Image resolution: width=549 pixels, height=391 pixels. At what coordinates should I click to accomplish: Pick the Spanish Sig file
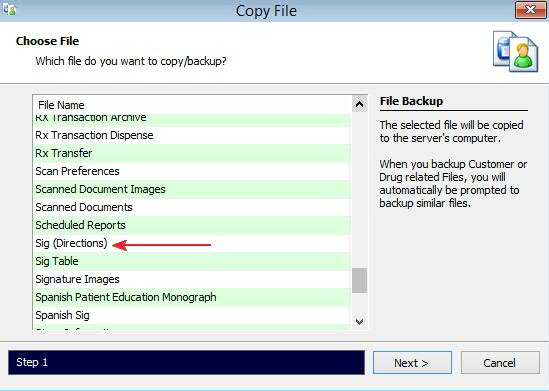coord(192,315)
